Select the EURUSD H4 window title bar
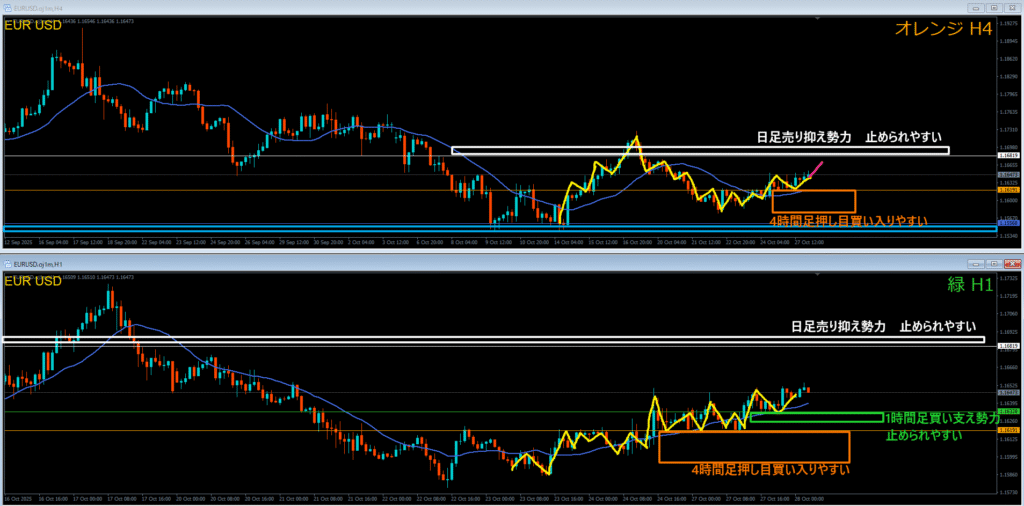Viewport: 1024px width, 506px height. click(x=400, y=6)
